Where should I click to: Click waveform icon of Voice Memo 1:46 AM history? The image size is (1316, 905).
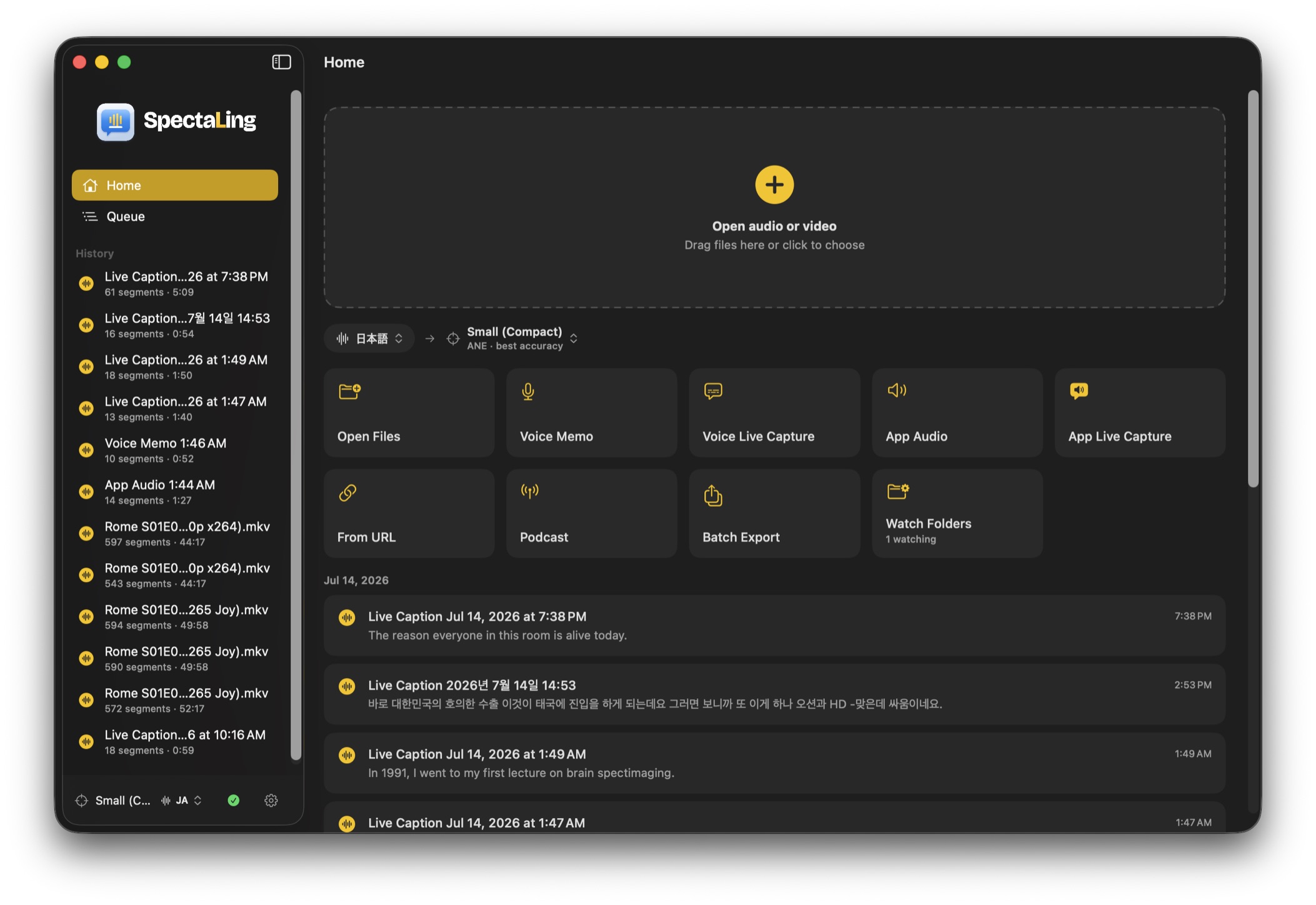click(86, 450)
